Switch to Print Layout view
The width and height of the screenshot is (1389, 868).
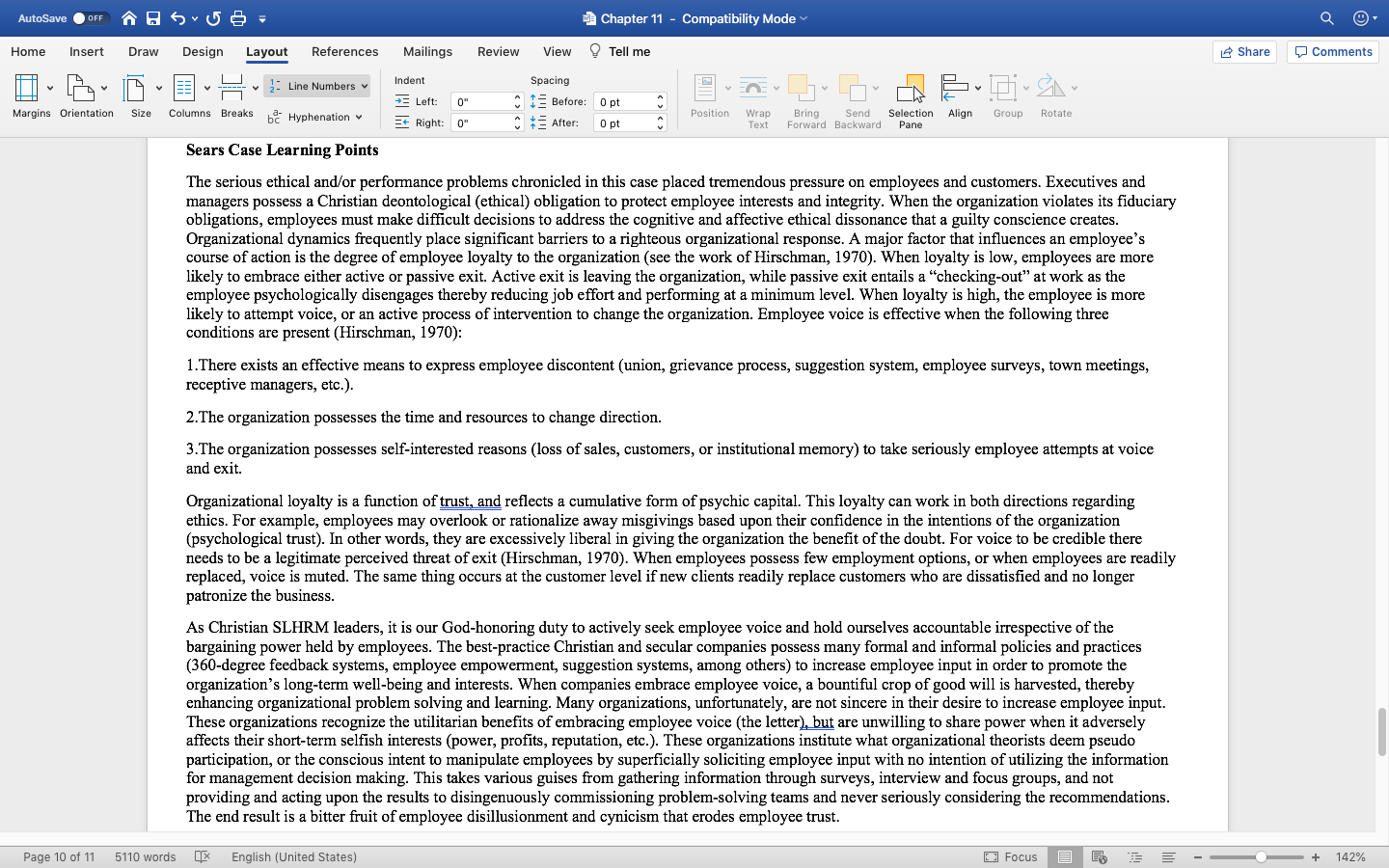pyautogui.click(x=1065, y=856)
